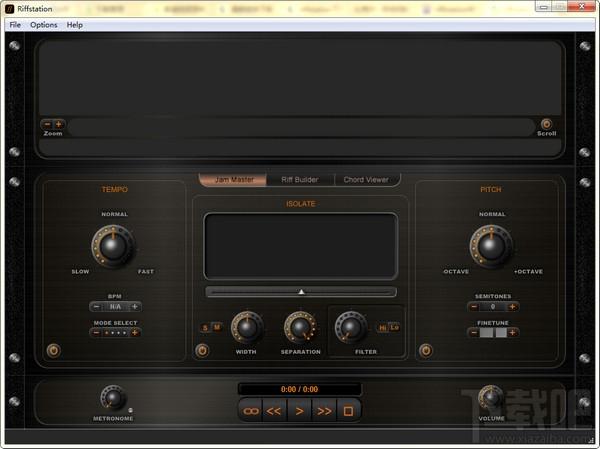Increase Semitones by one
Viewport: 600px width, 449px height.
click(512, 307)
